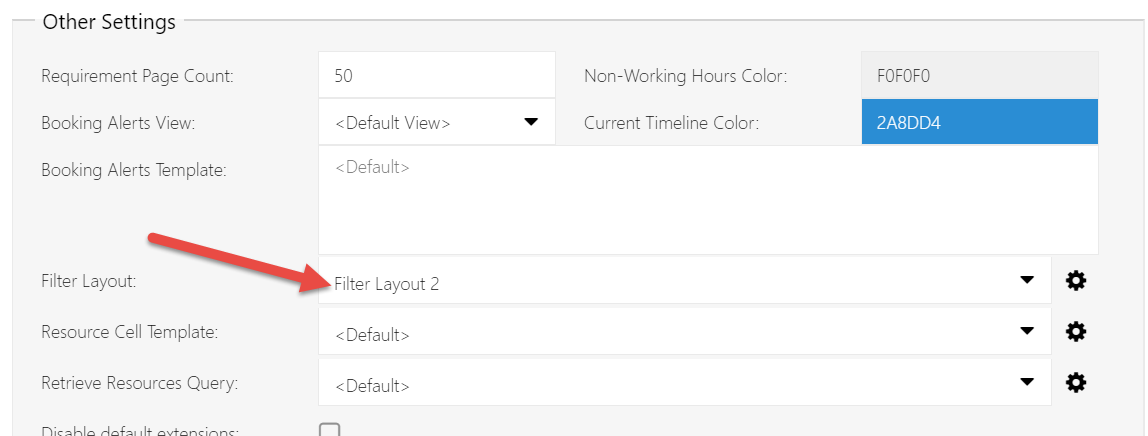Open Resource Cell Template settings gear

click(x=1076, y=331)
